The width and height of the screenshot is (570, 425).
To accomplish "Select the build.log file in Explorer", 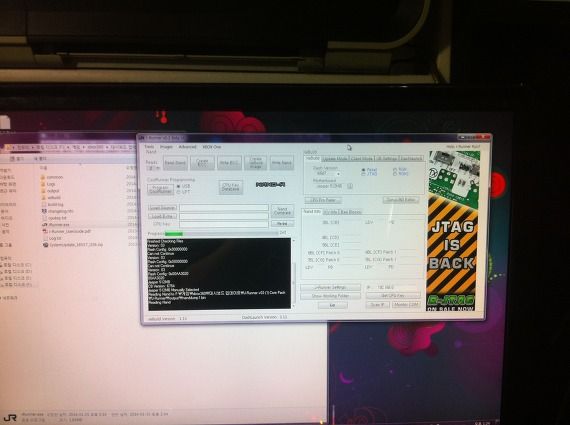I will pyautogui.click(x=52, y=204).
